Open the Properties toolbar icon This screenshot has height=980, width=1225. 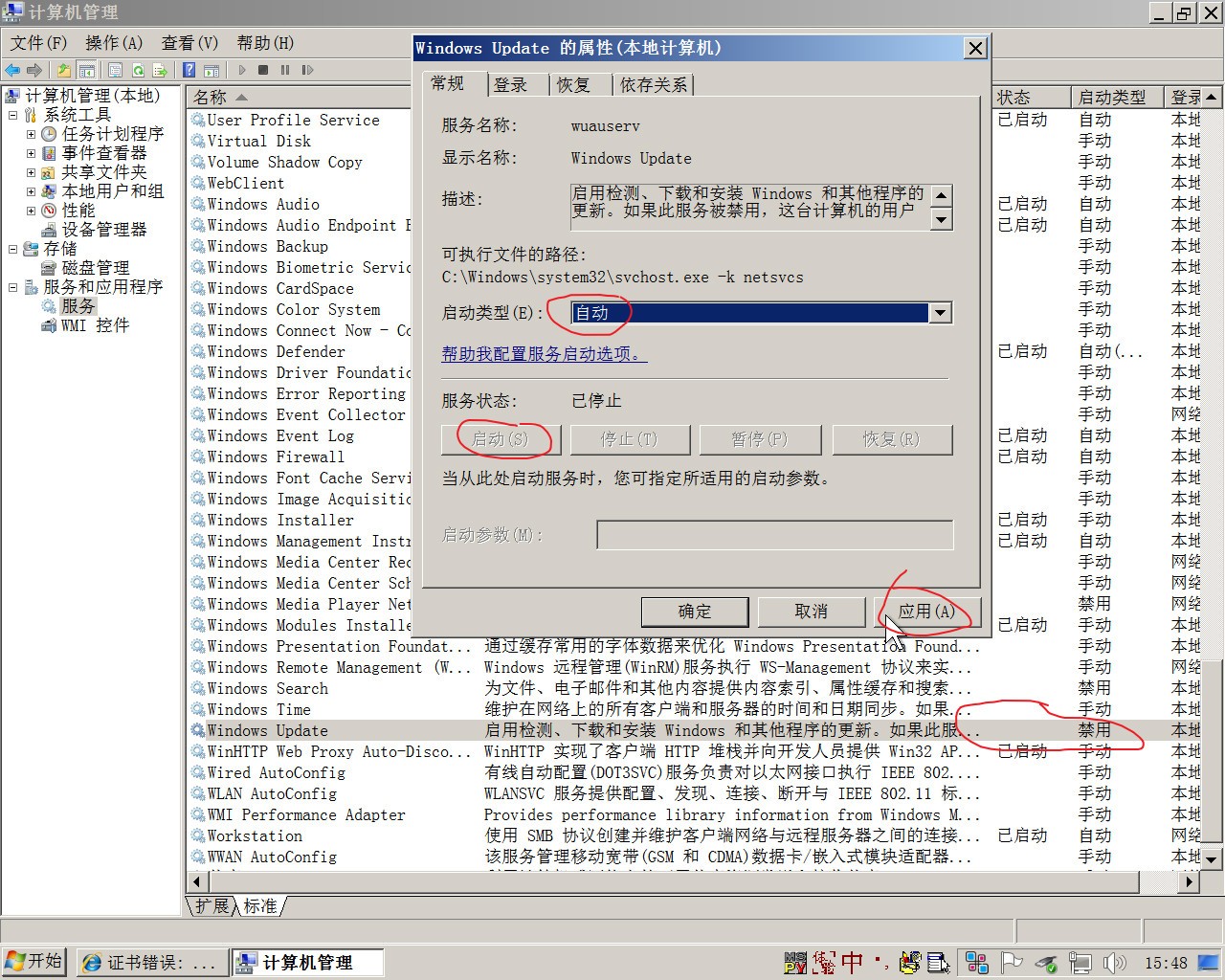click(x=115, y=70)
